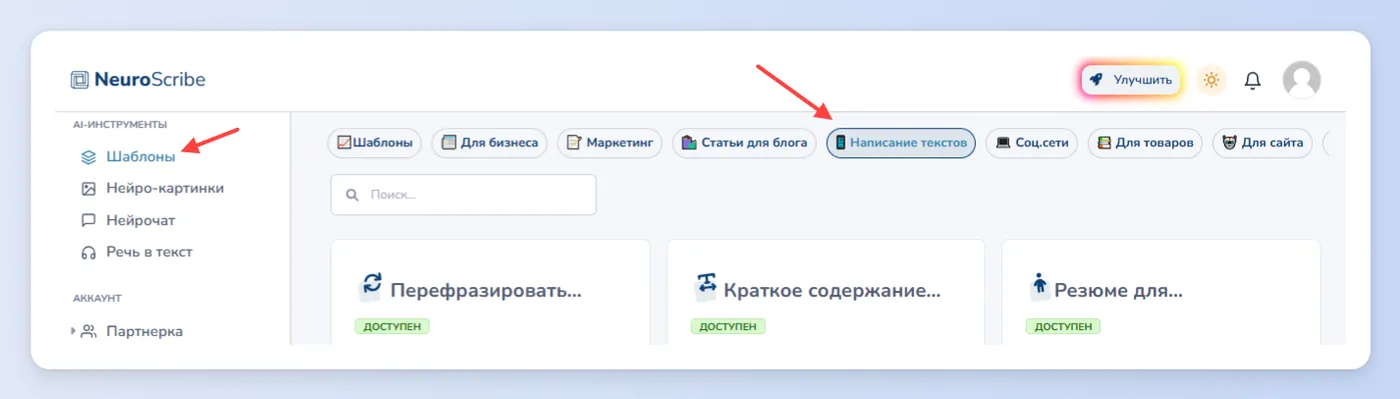The width and height of the screenshot is (1400, 399).
Task: Open the Краткое содержание template card
Action: pyautogui.click(x=826, y=292)
